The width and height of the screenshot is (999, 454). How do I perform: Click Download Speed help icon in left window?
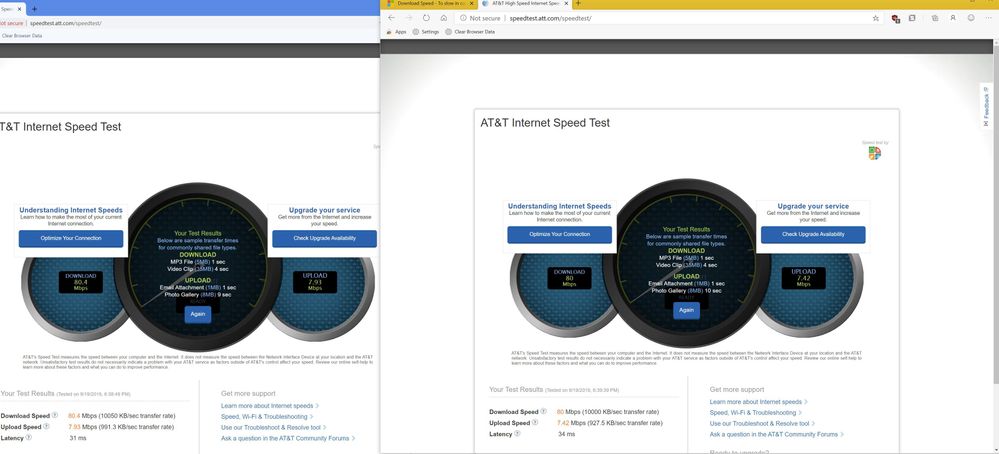[x=55, y=415]
